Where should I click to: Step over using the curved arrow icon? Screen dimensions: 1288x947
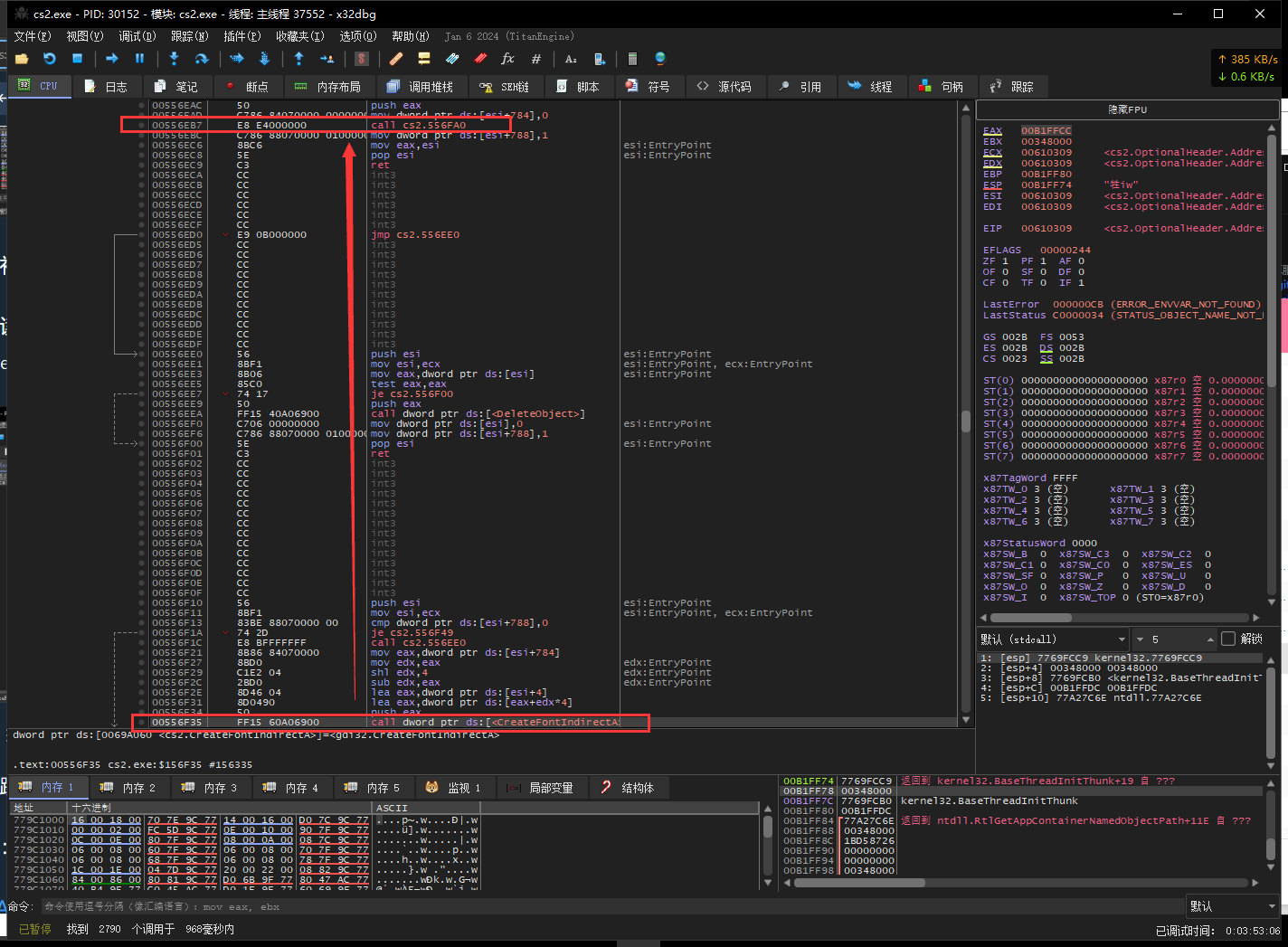pyautogui.click(x=202, y=59)
